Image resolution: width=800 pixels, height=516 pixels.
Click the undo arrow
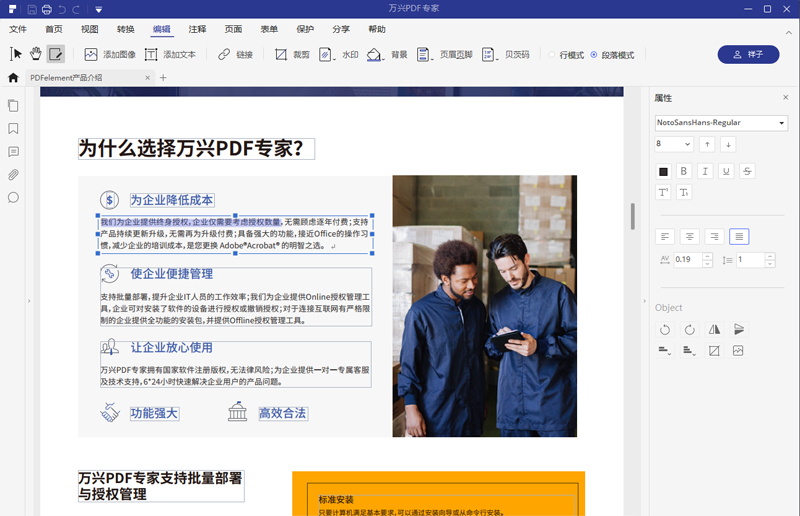(62, 9)
